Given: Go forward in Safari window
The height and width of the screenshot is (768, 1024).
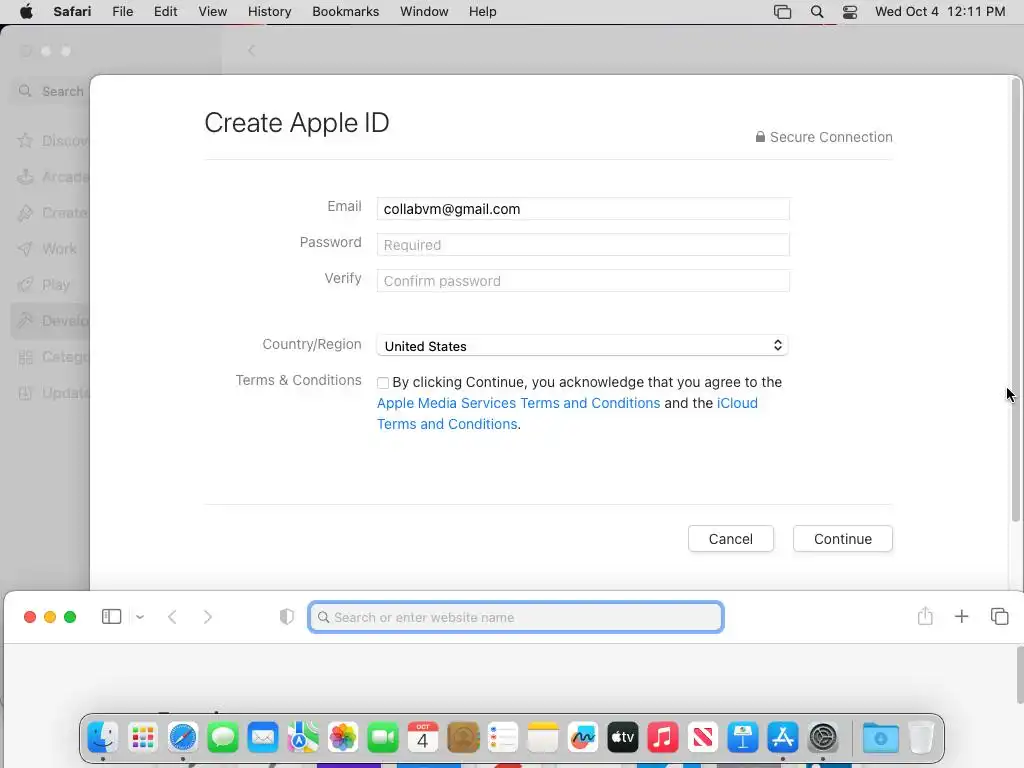Looking at the screenshot, I should click(x=208, y=616).
